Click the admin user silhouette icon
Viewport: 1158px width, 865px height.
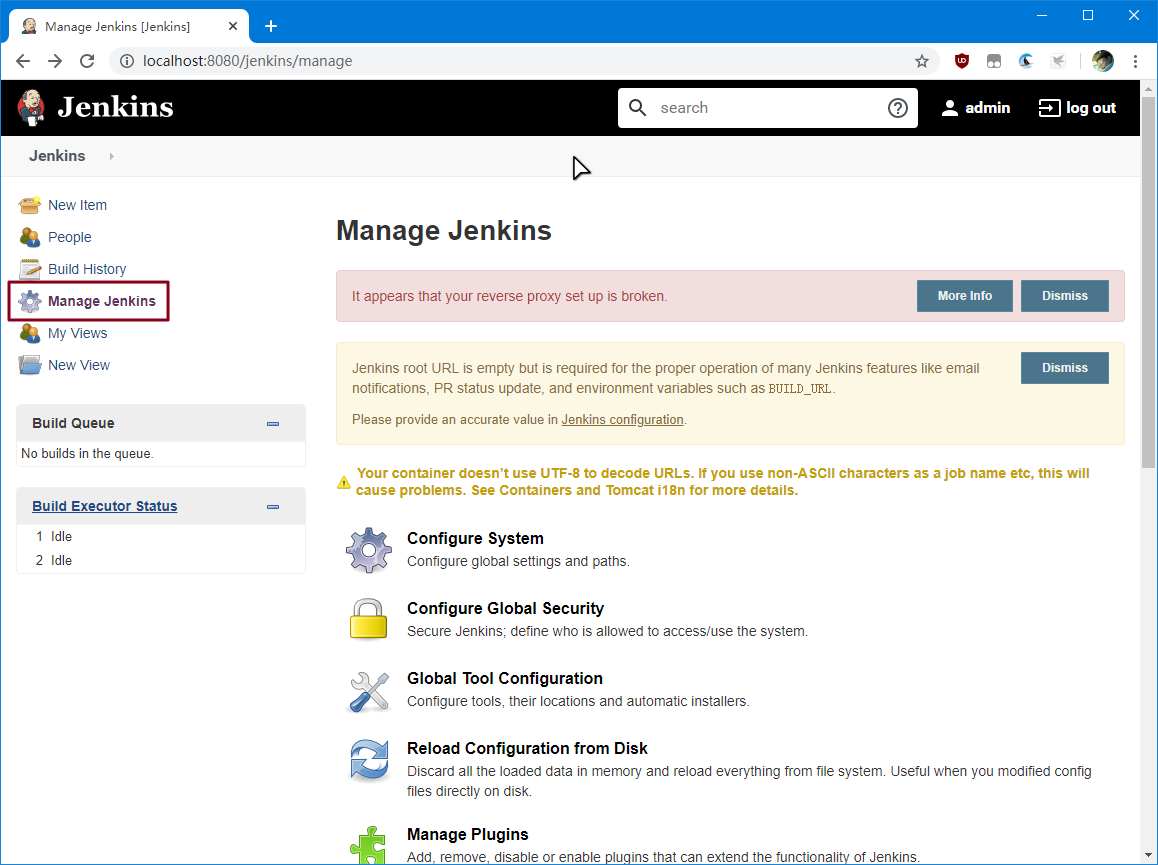click(x=950, y=108)
